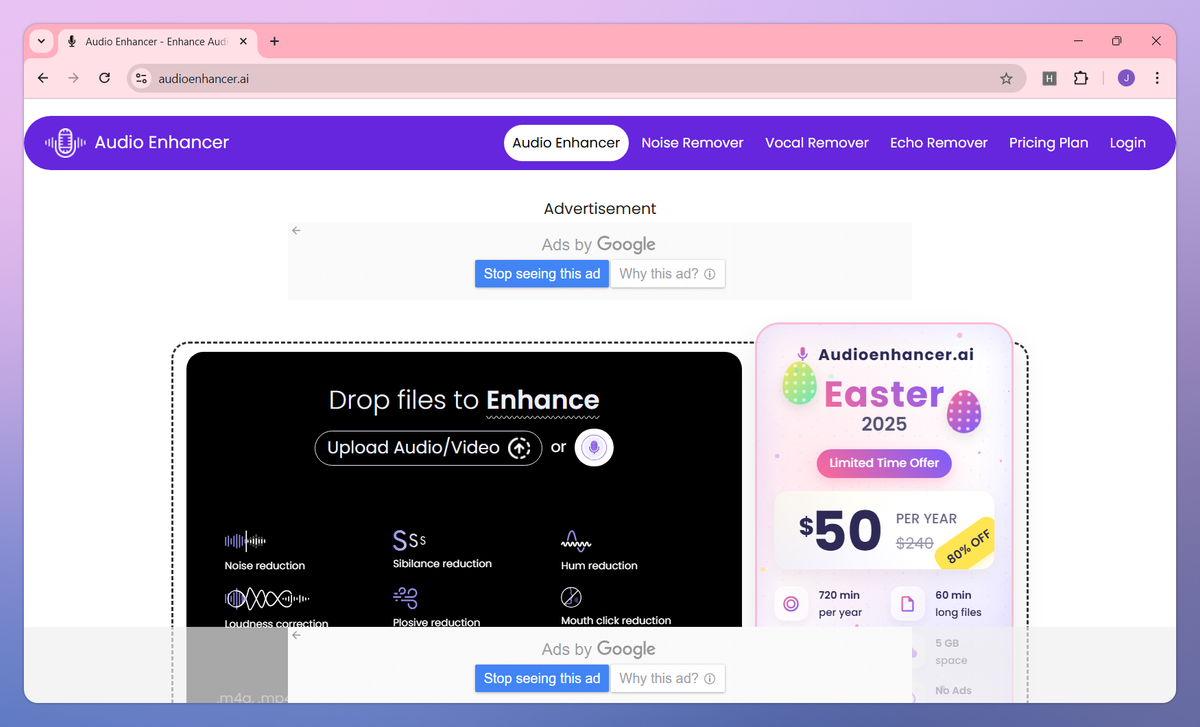Screen dimensions: 1200x727
Task: Bookmark this page with star icon
Action: coord(1006,78)
